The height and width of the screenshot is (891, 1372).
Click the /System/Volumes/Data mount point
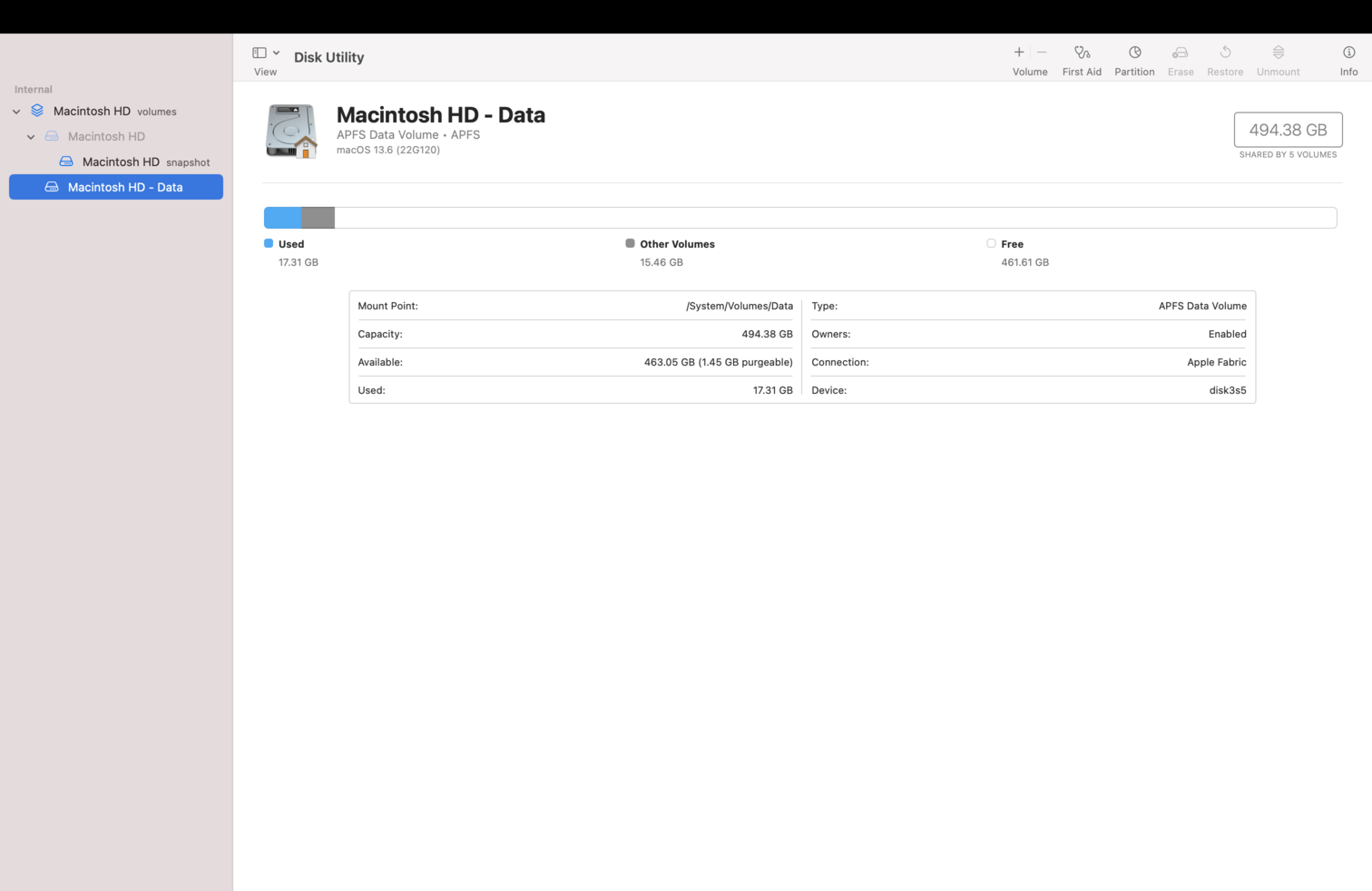(740, 306)
